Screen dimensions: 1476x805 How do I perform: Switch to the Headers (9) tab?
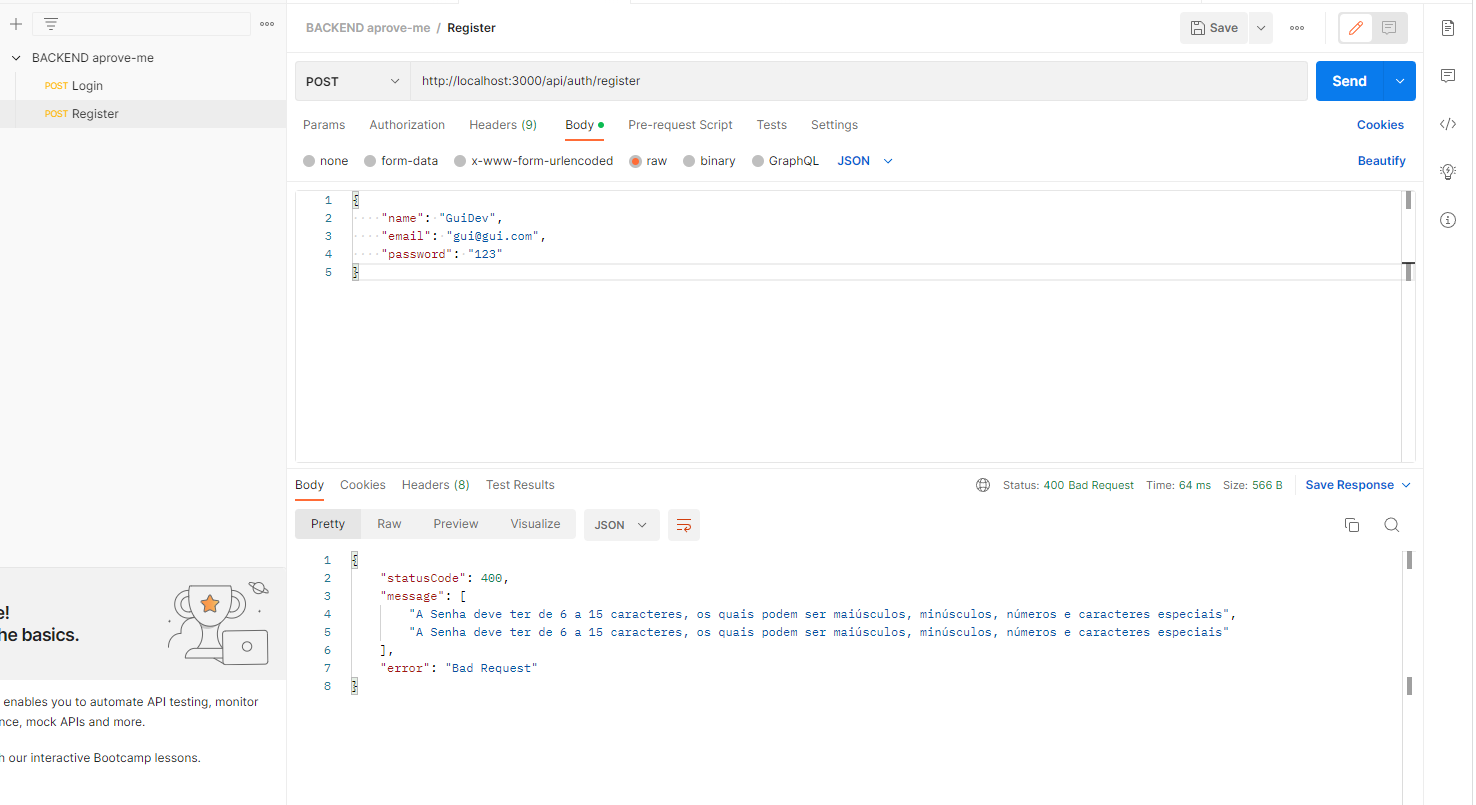coord(502,124)
